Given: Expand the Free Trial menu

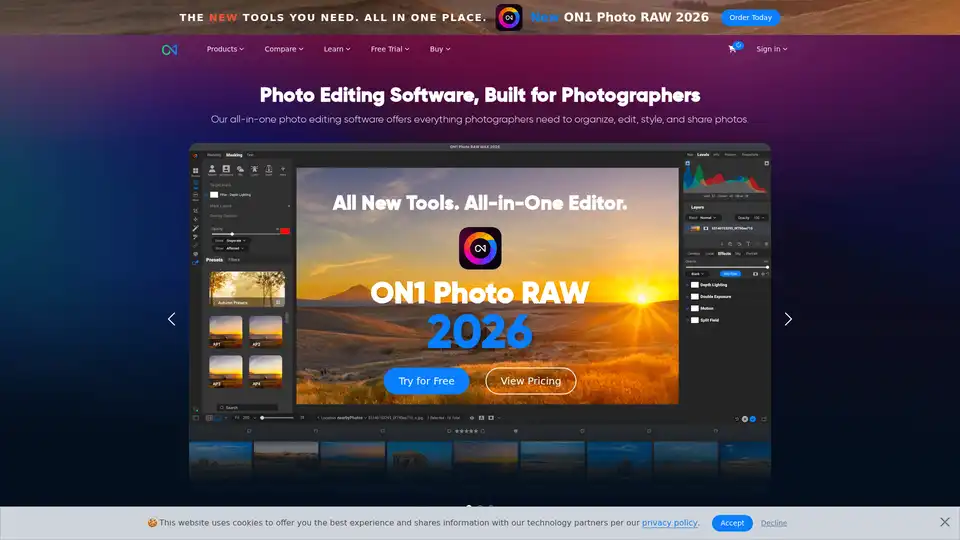Looking at the screenshot, I should [389, 49].
